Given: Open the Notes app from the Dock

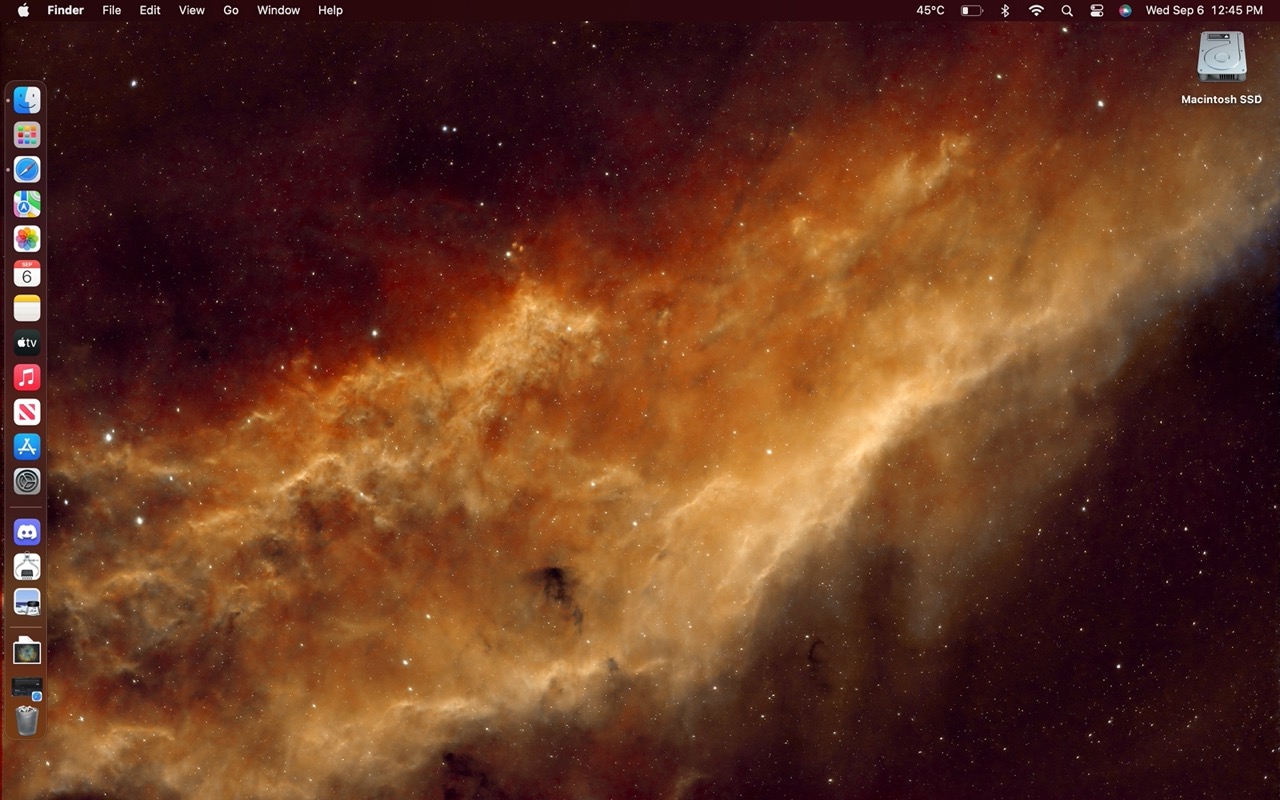Looking at the screenshot, I should [27, 308].
